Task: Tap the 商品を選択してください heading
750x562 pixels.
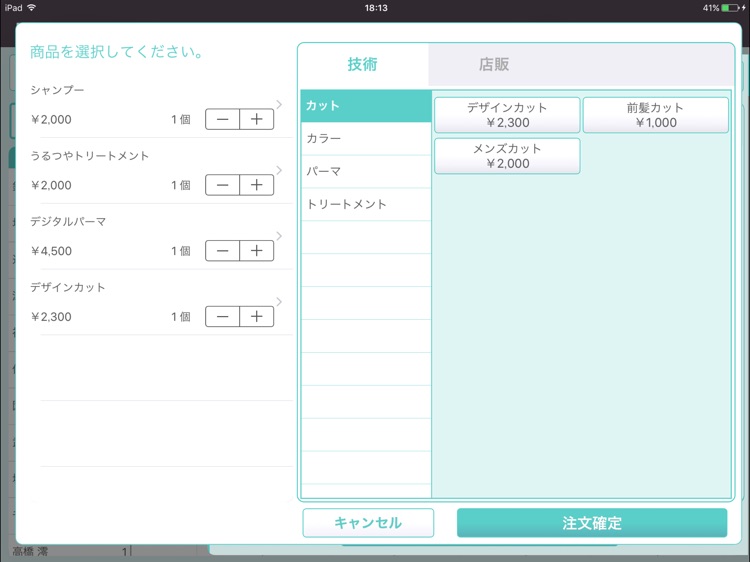Action: pos(117,52)
